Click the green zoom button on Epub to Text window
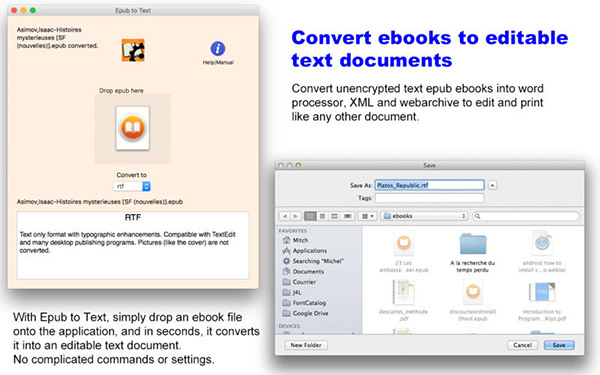This screenshot has height=375, width=600. (33, 10)
